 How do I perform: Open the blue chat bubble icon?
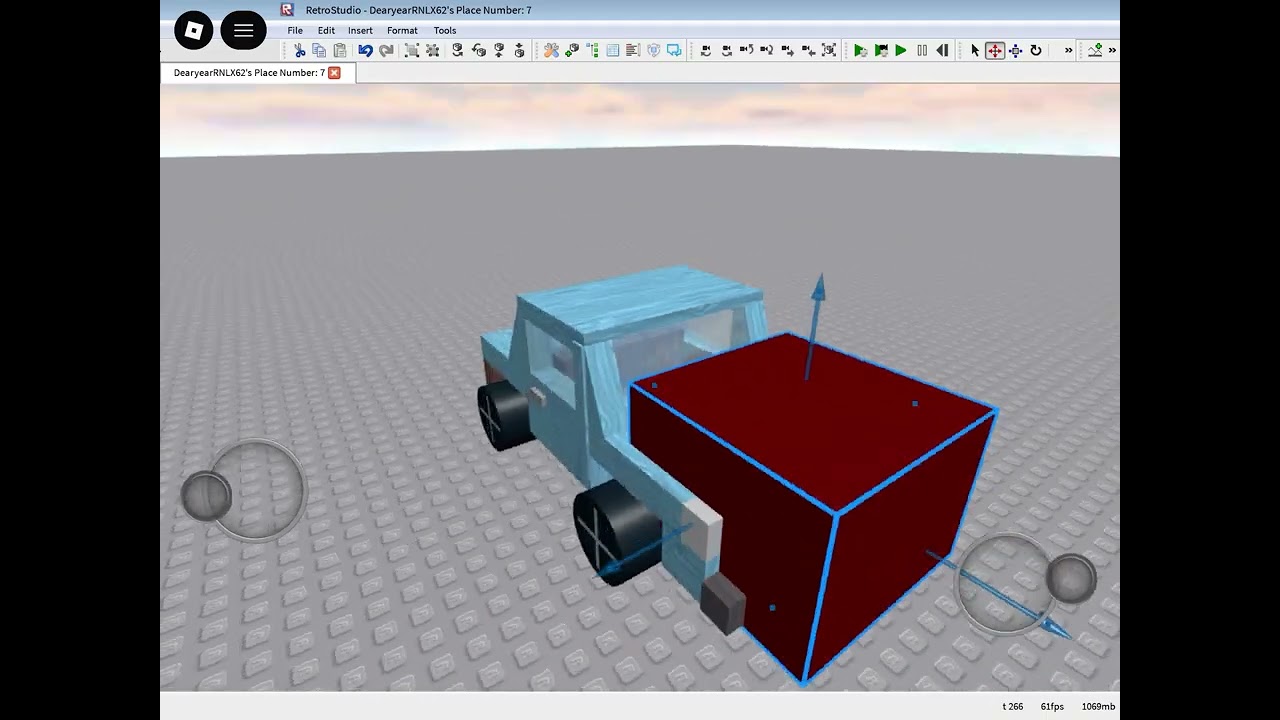coord(675,50)
